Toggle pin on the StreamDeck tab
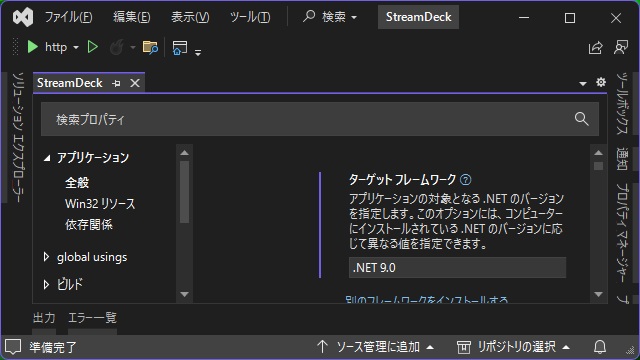 tap(116, 83)
